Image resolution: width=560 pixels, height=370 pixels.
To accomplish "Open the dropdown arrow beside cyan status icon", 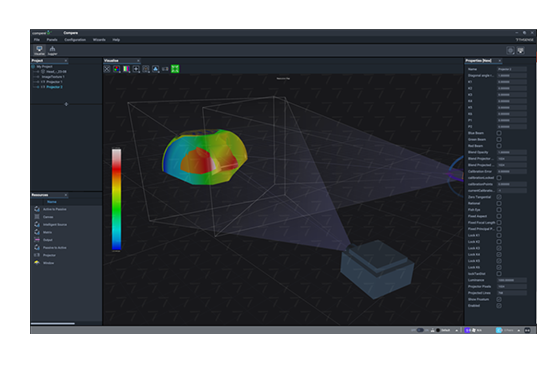I will point(519,331).
